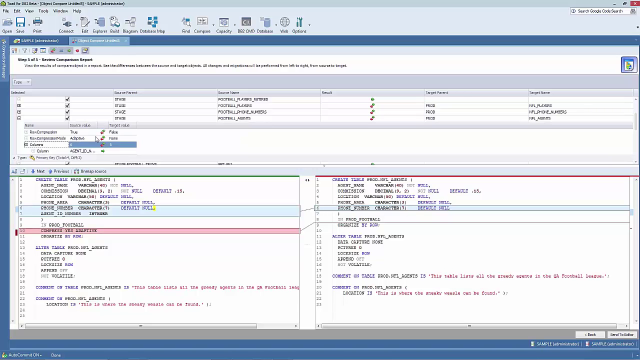Collapse the FOOTBALL_AGENTS row
Screen dimensions: 640x360
point(19,118)
